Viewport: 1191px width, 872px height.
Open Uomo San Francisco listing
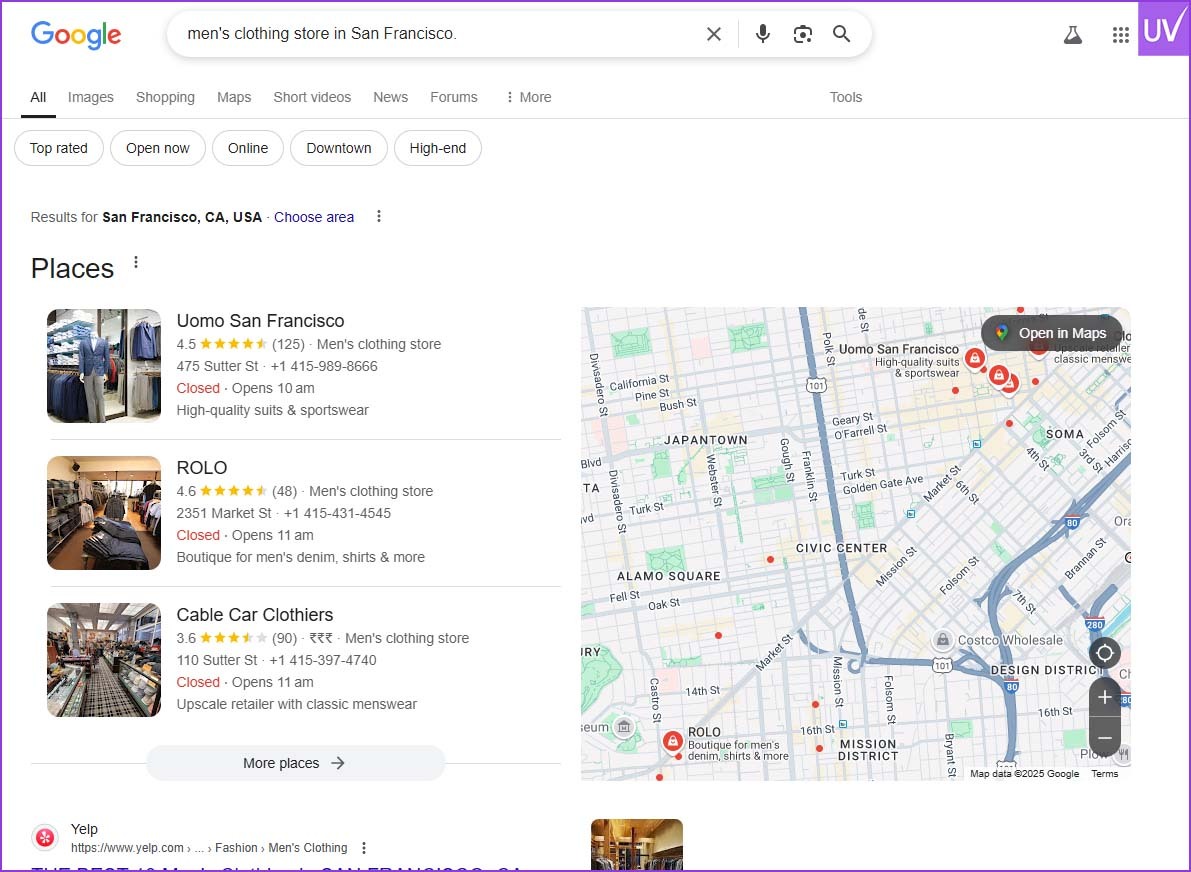260,321
